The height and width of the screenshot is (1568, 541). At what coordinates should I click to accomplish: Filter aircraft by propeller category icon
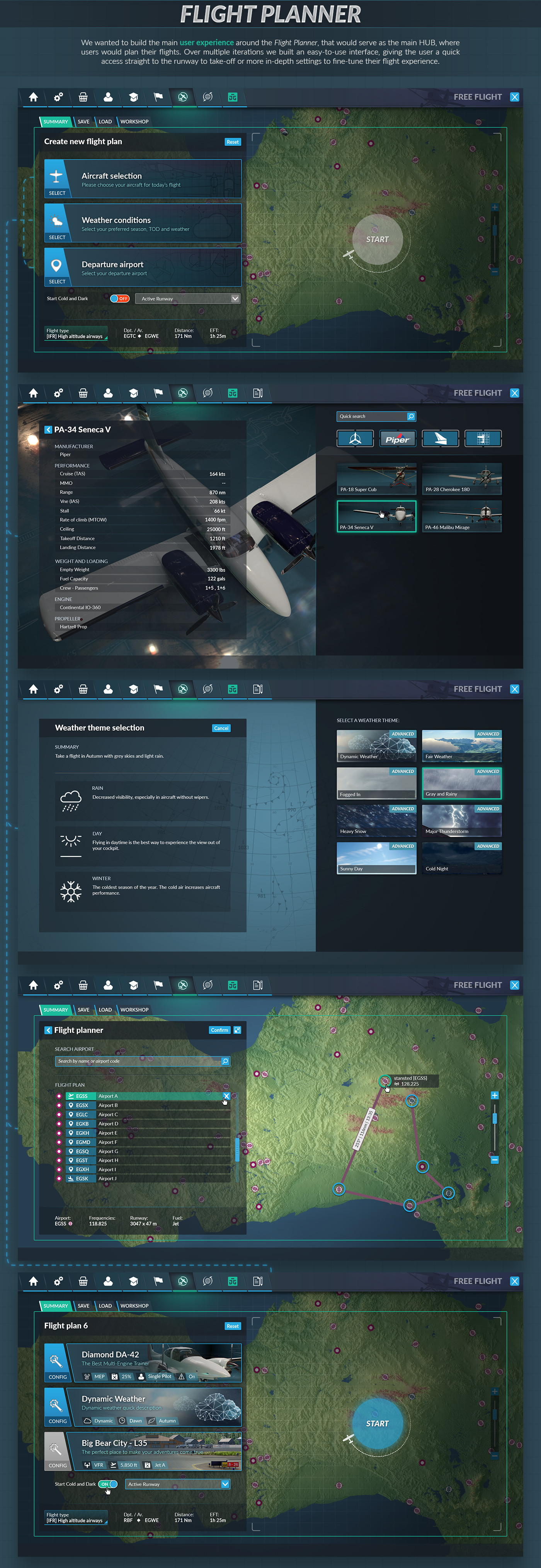356,439
